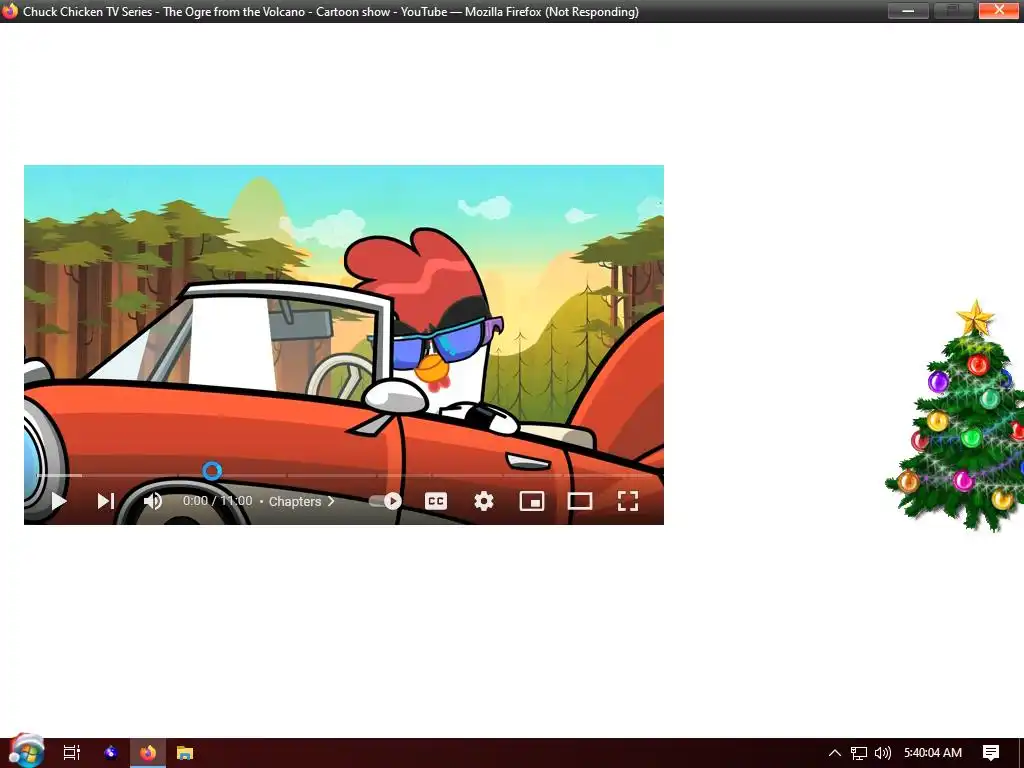
Task: Open the Windows Start menu
Action: pyautogui.click(x=26, y=751)
